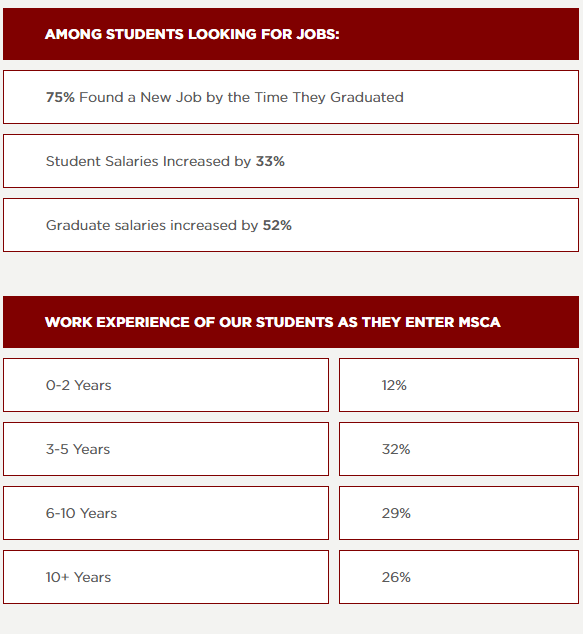583x634 pixels.
Task: Click the 26% value cell
Action: click(x=459, y=577)
